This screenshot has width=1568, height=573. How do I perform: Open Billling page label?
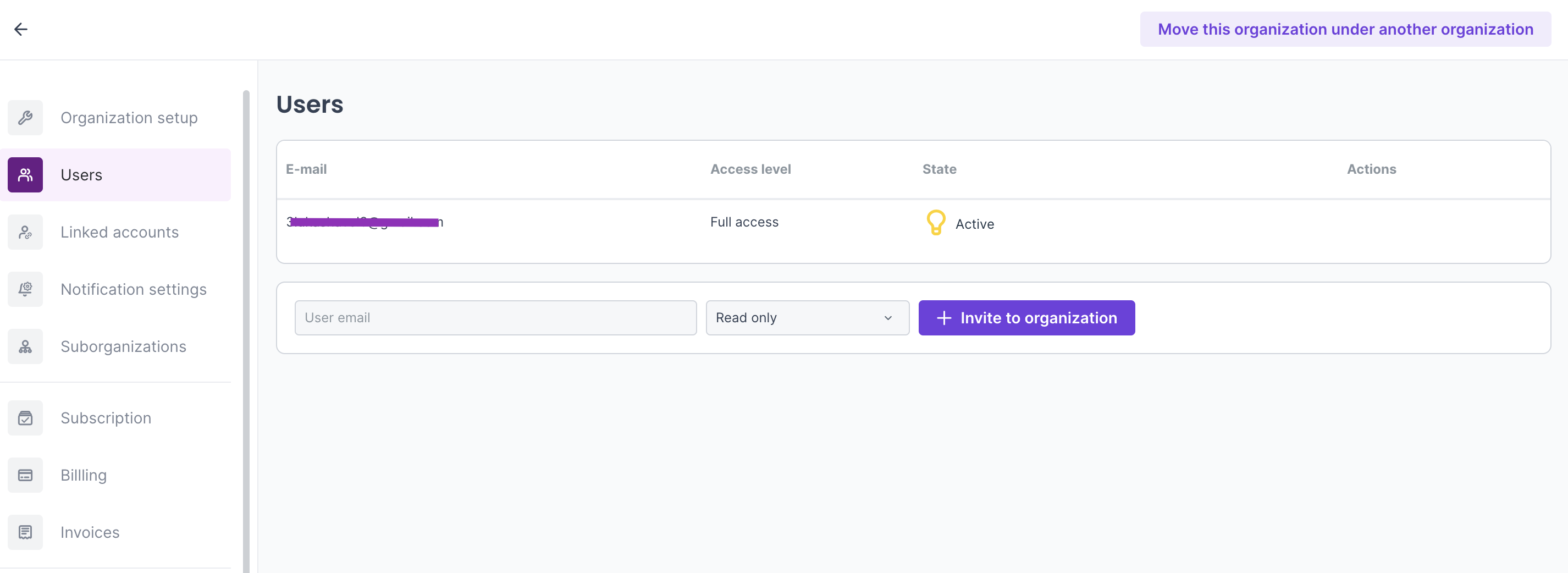(84, 475)
